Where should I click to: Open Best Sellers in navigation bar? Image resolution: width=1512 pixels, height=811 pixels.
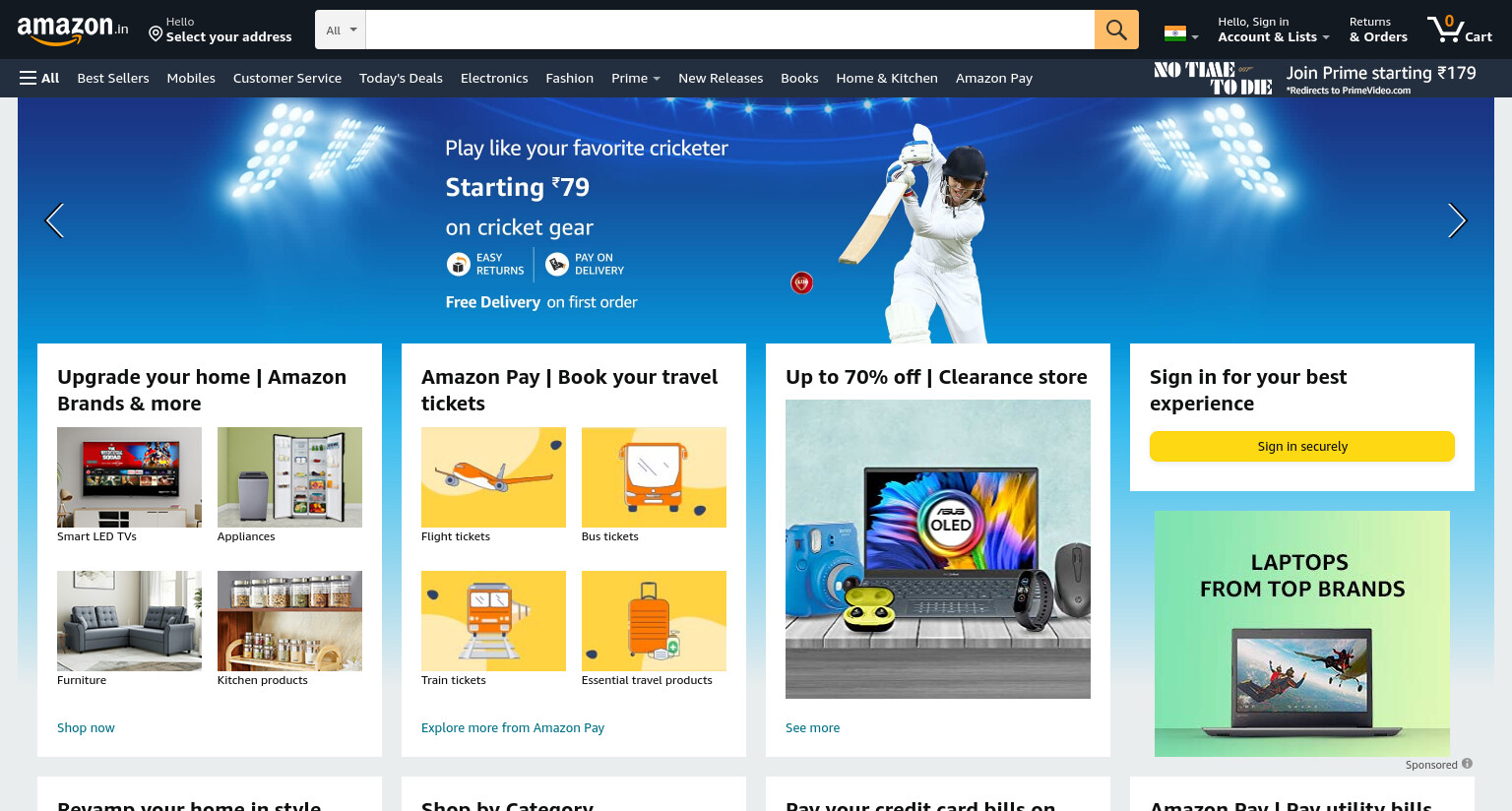[x=113, y=78]
